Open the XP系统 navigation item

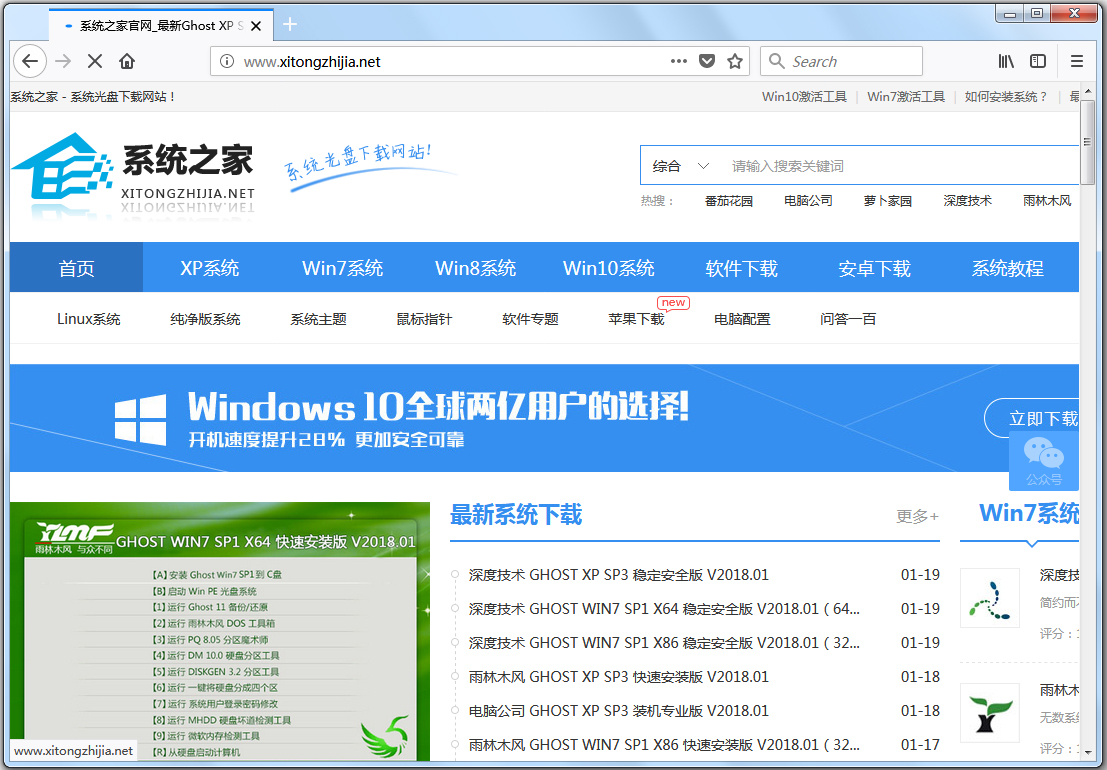coord(210,268)
